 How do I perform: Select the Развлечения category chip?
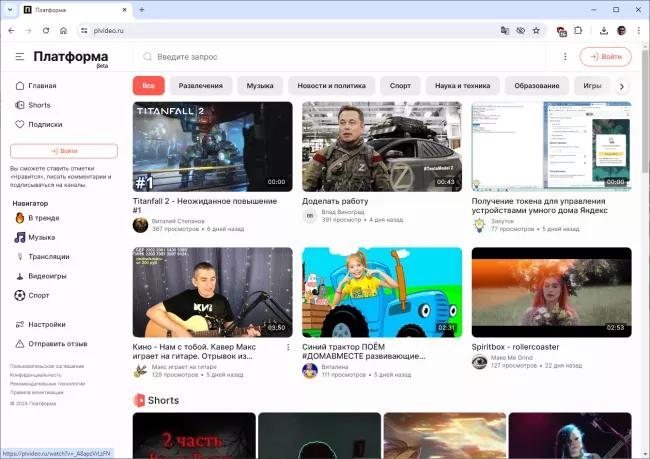tap(201, 86)
